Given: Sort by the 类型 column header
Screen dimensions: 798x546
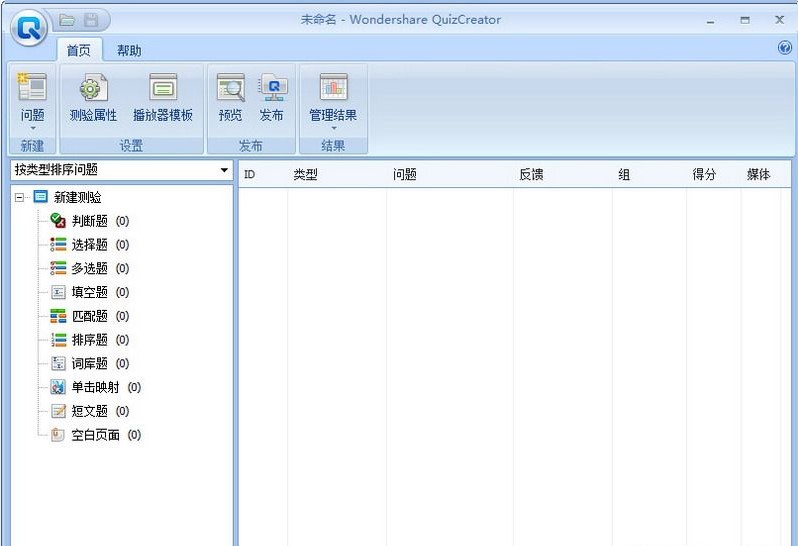Looking at the screenshot, I should 305,175.
